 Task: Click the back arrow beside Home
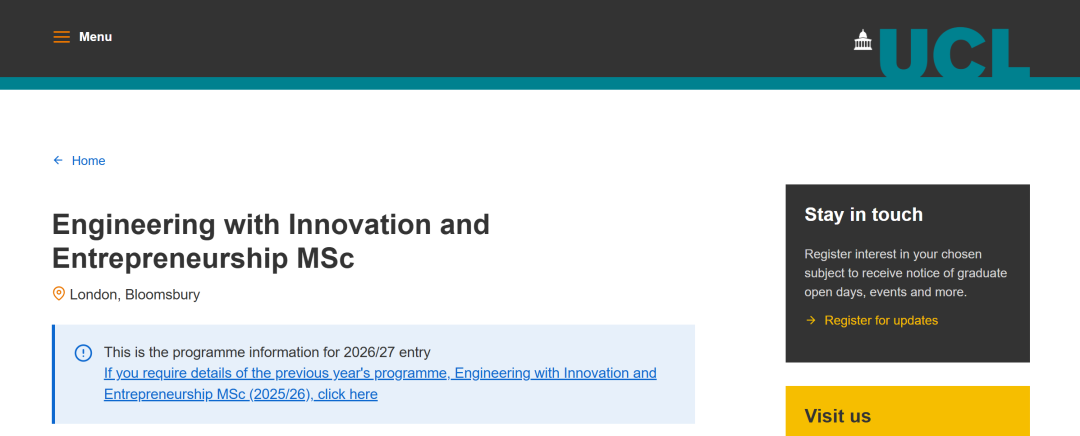click(x=58, y=160)
